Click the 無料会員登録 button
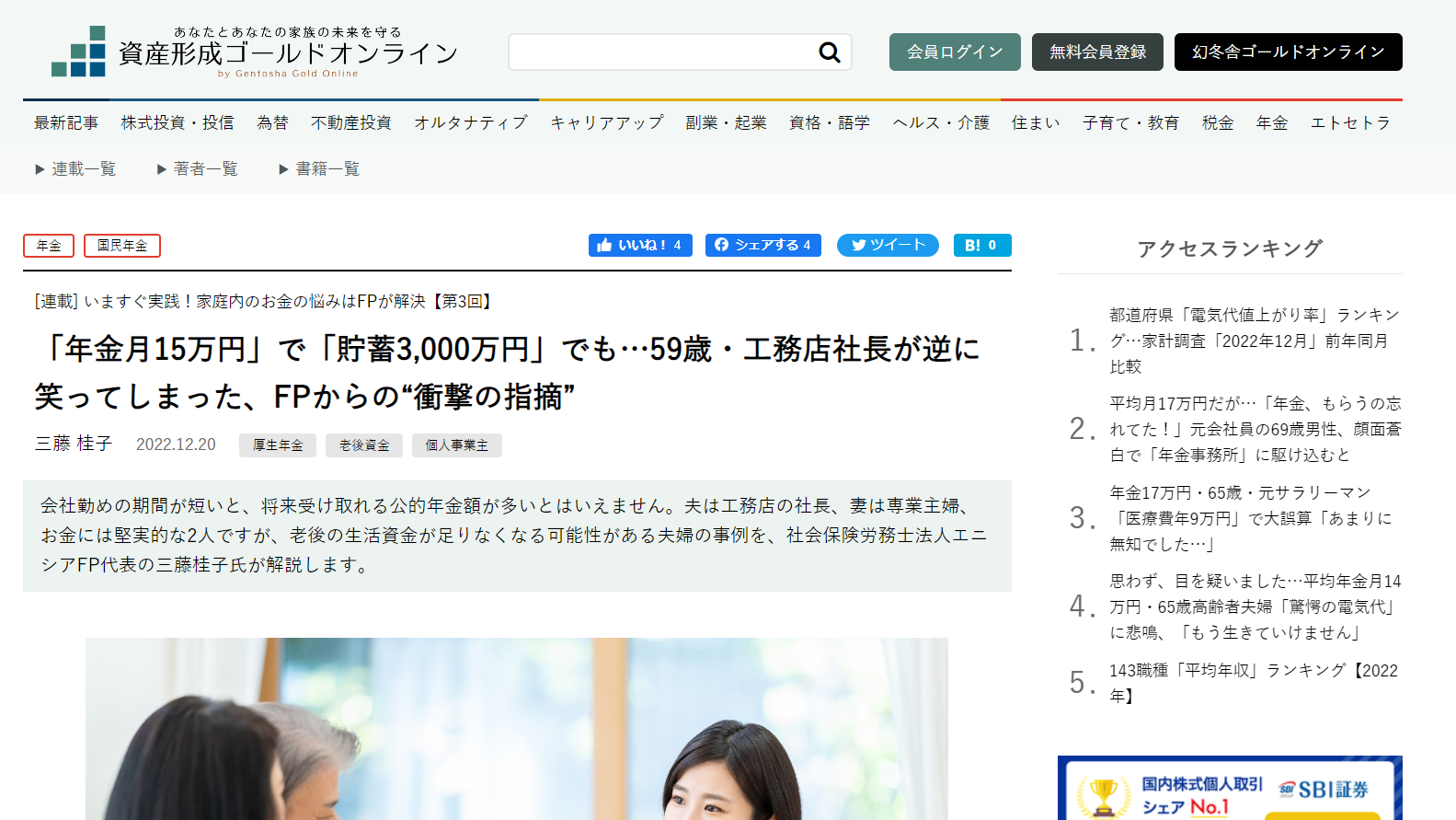The width and height of the screenshot is (1456, 820). 1097,52
